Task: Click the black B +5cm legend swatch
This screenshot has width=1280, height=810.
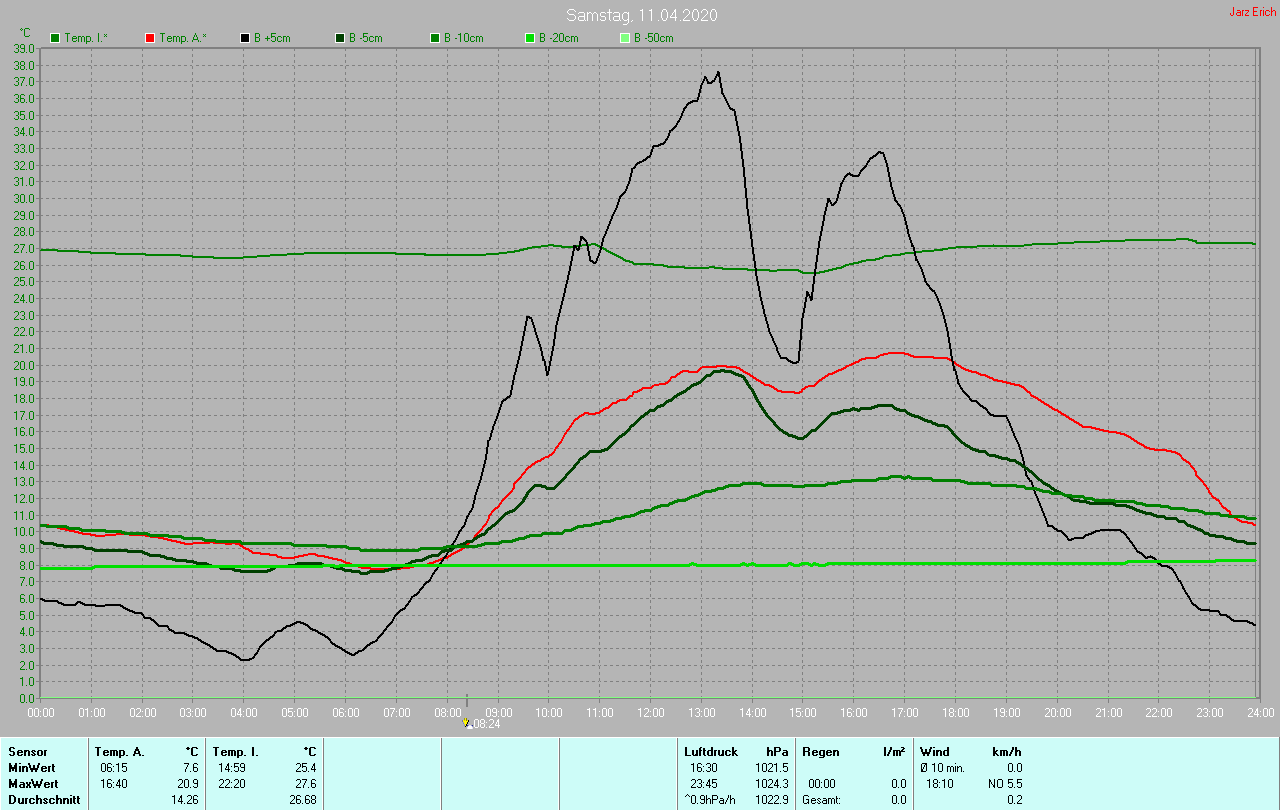Action: [x=245, y=38]
